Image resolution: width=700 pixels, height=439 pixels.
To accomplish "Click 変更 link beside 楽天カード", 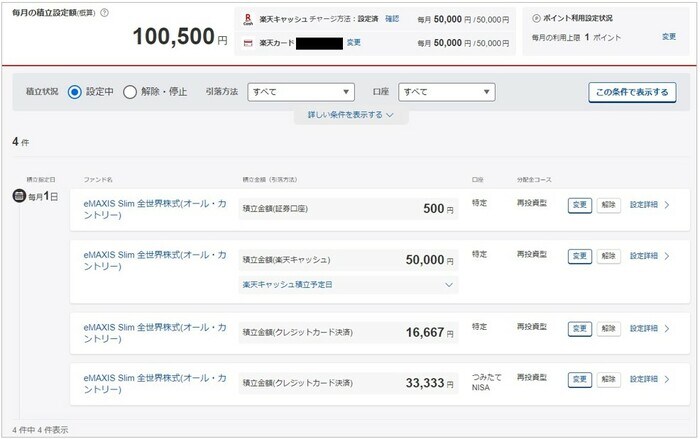I will click(x=354, y=42).
